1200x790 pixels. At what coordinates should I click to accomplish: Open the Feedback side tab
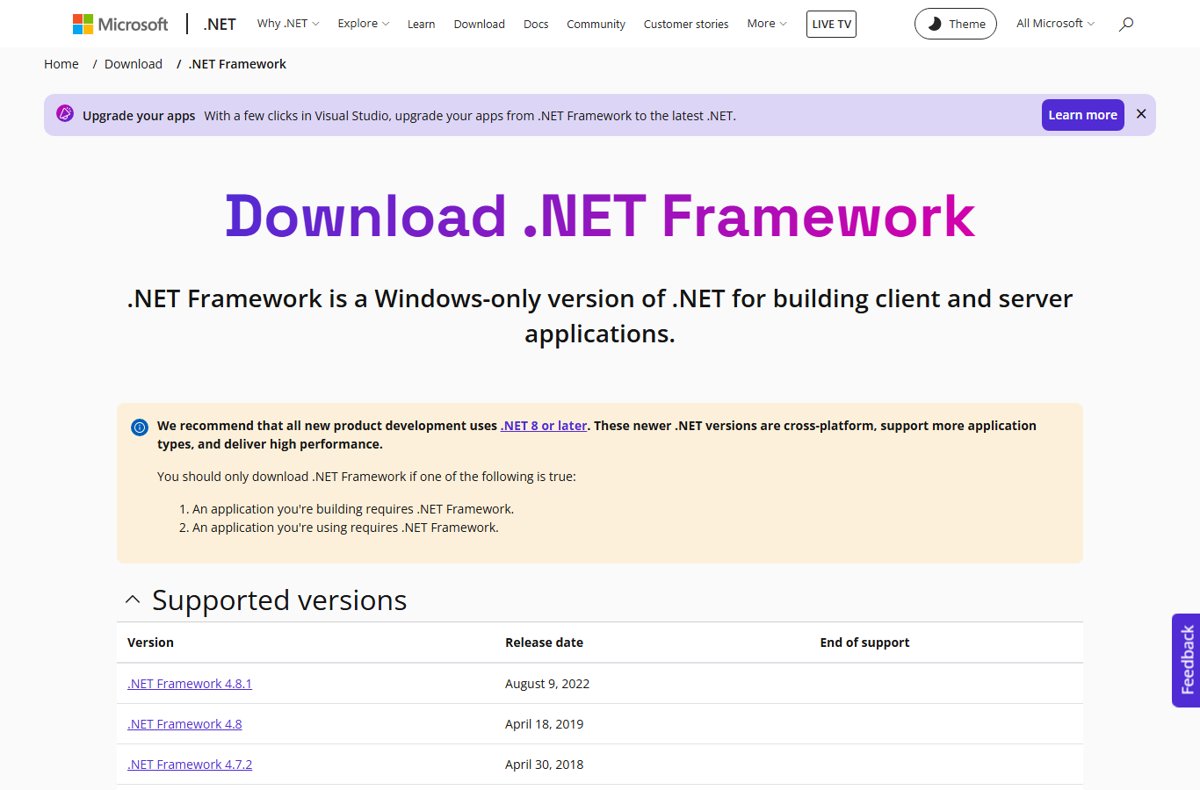(x=1186, y=660)
